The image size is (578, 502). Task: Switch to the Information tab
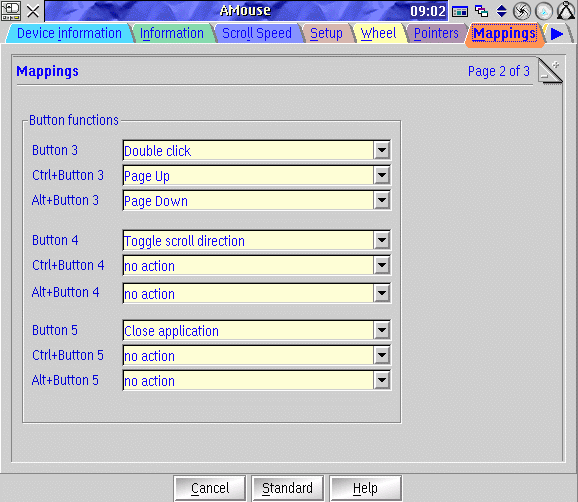pyautogui.click(x=172, y=34)
